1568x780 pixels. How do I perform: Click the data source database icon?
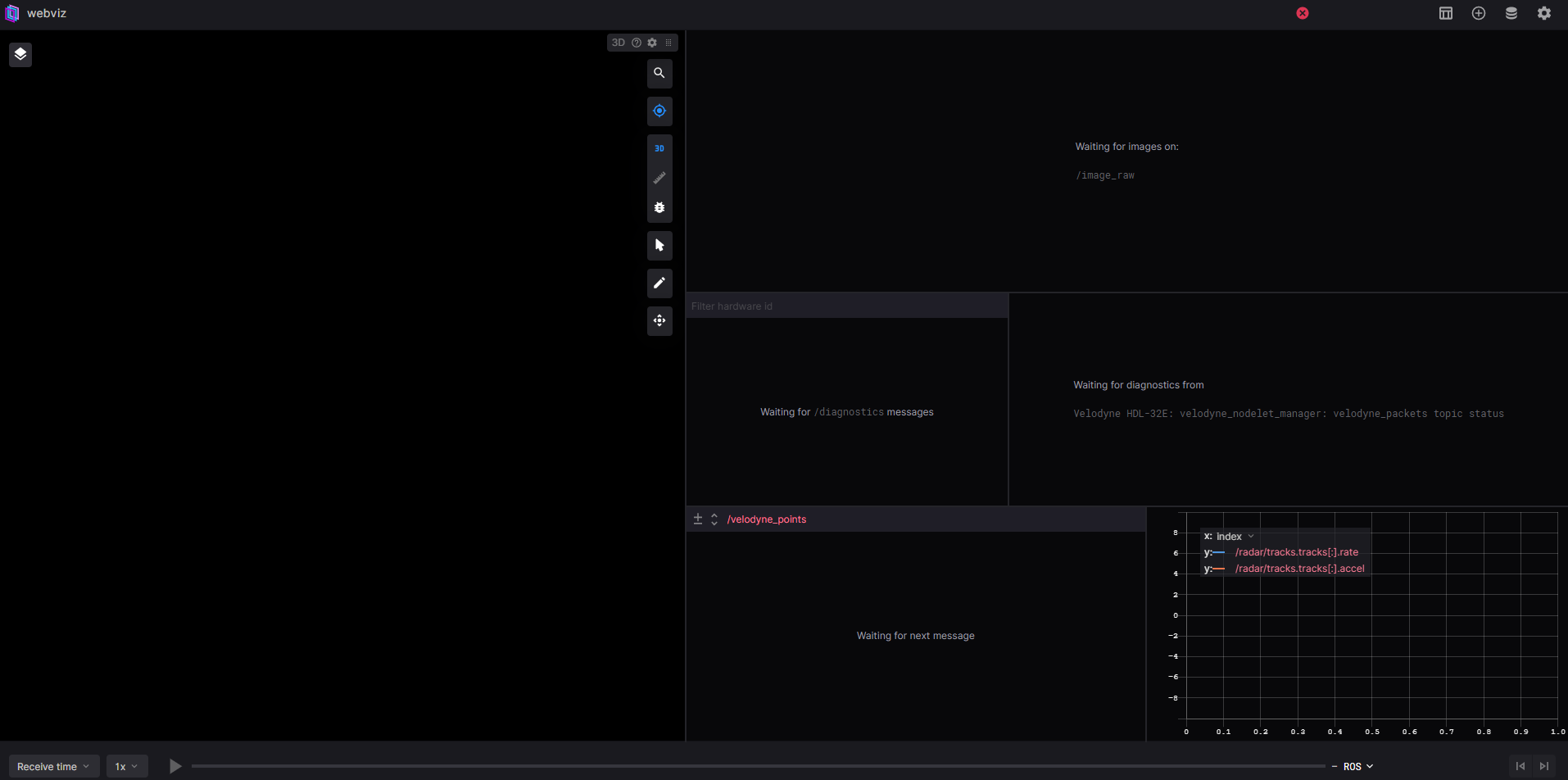[1511, 13]
